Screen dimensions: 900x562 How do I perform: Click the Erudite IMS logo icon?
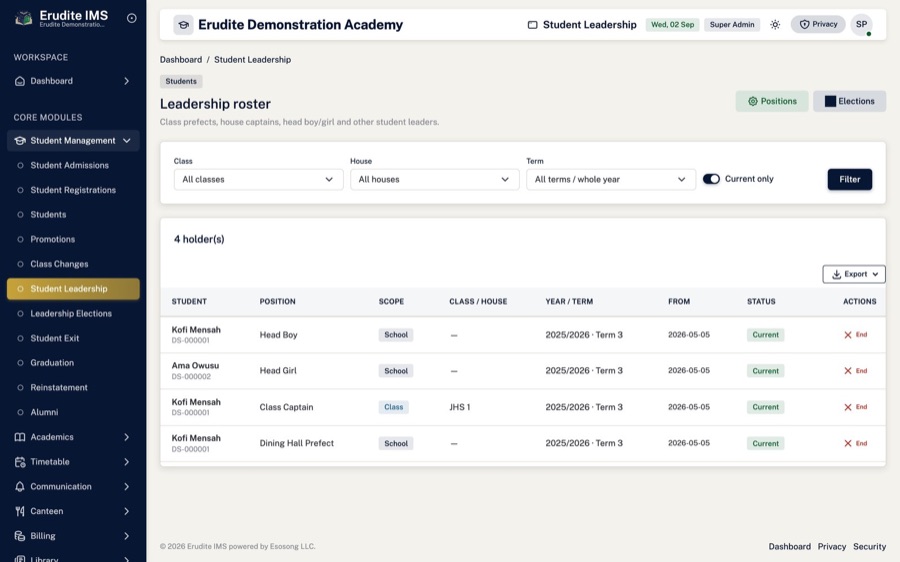[23, 18]
